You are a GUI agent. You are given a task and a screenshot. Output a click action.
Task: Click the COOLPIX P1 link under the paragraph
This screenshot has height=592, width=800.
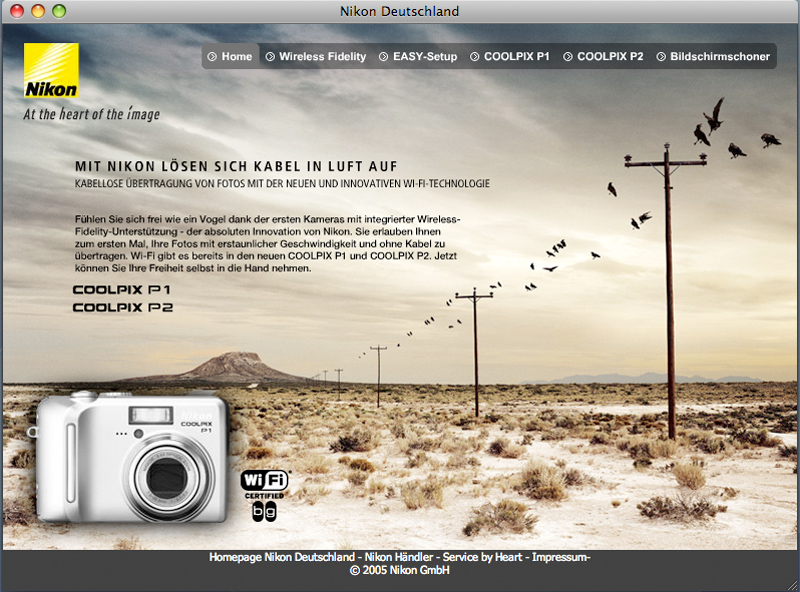pyautogui.click(x=121, y=290)
